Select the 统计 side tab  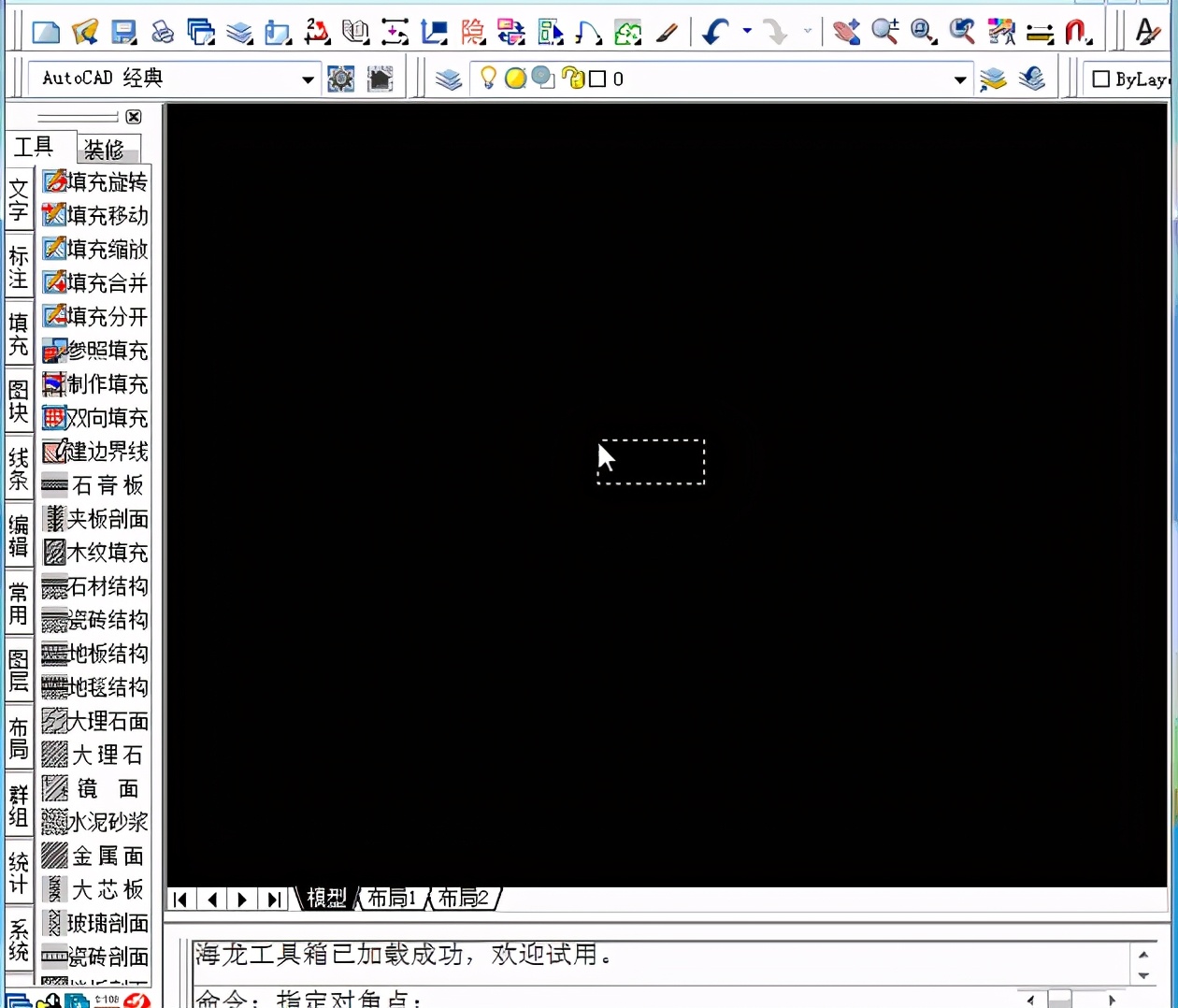19,872
